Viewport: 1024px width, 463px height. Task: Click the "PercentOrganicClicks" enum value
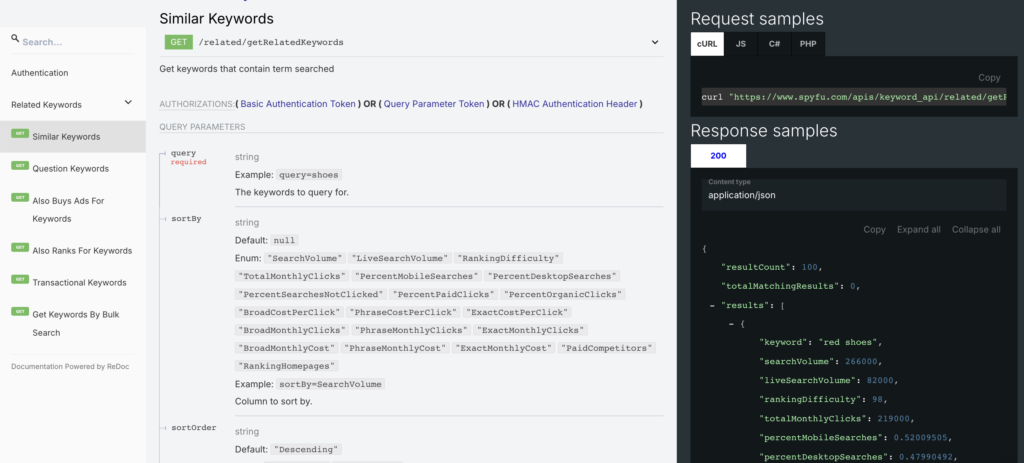click(x=564, y=295)
